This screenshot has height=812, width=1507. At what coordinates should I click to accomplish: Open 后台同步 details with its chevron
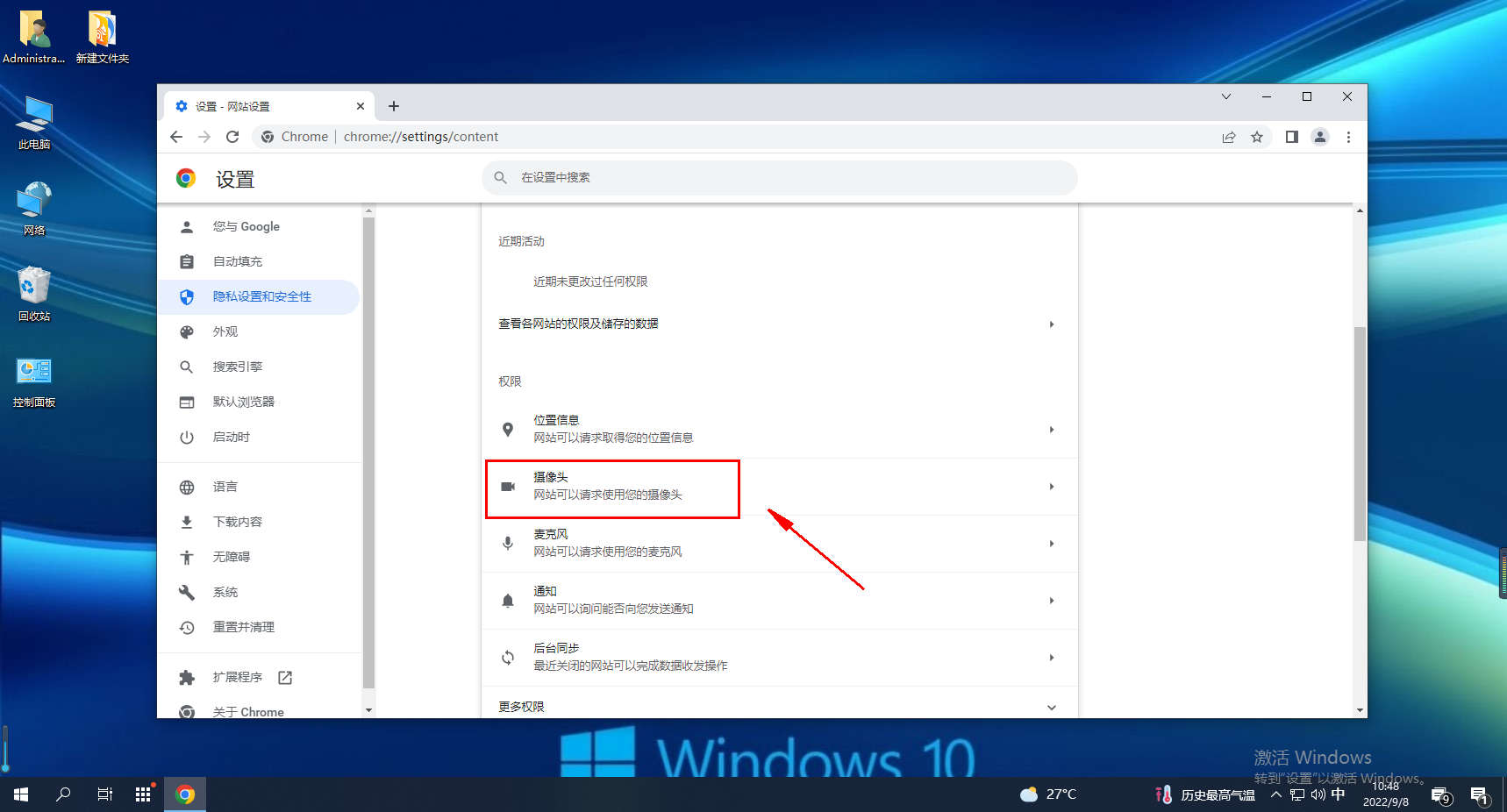tap(1051, 658)
